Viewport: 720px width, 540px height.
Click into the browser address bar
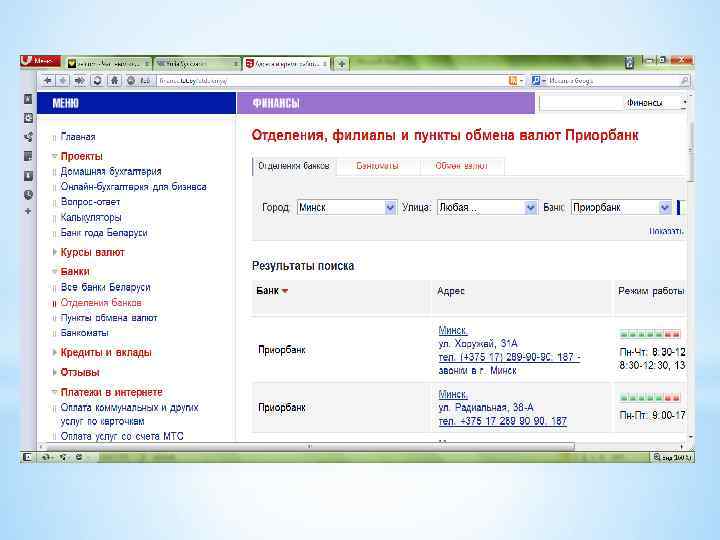331,81
